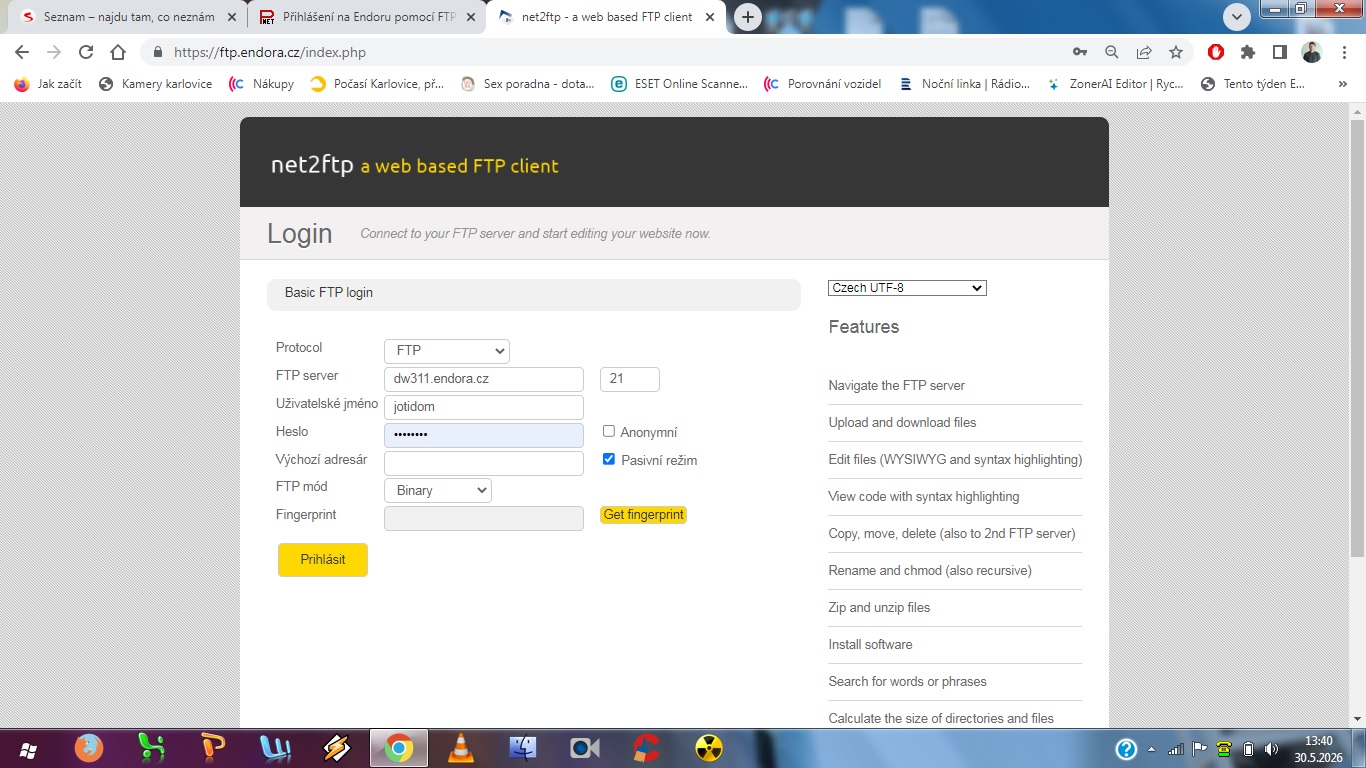This screenshot has height=768, width=1366.
Task: Open the Chrome three-dot menu
Action: [x=1343, y=52]
